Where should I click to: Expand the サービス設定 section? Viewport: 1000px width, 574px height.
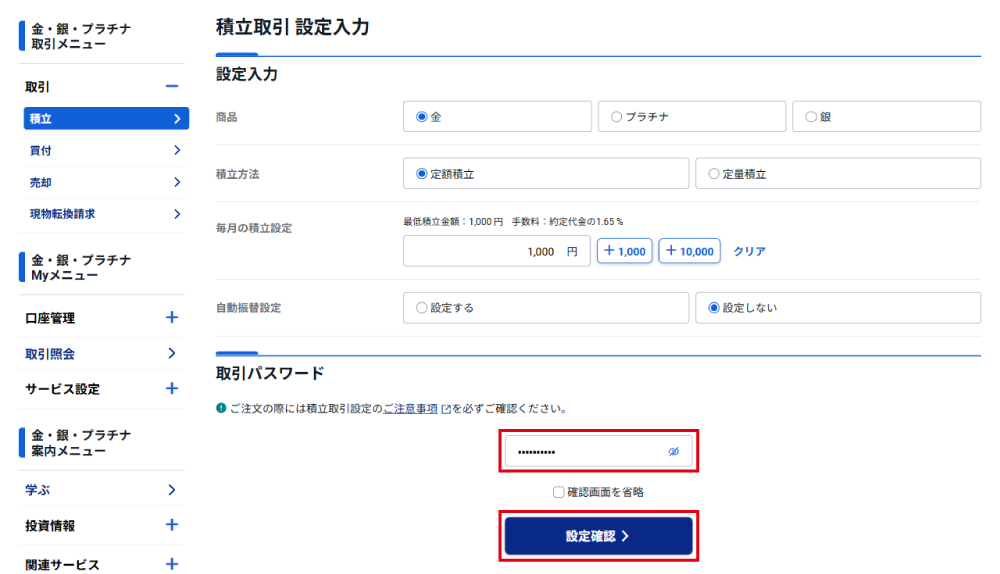[172, 389]
